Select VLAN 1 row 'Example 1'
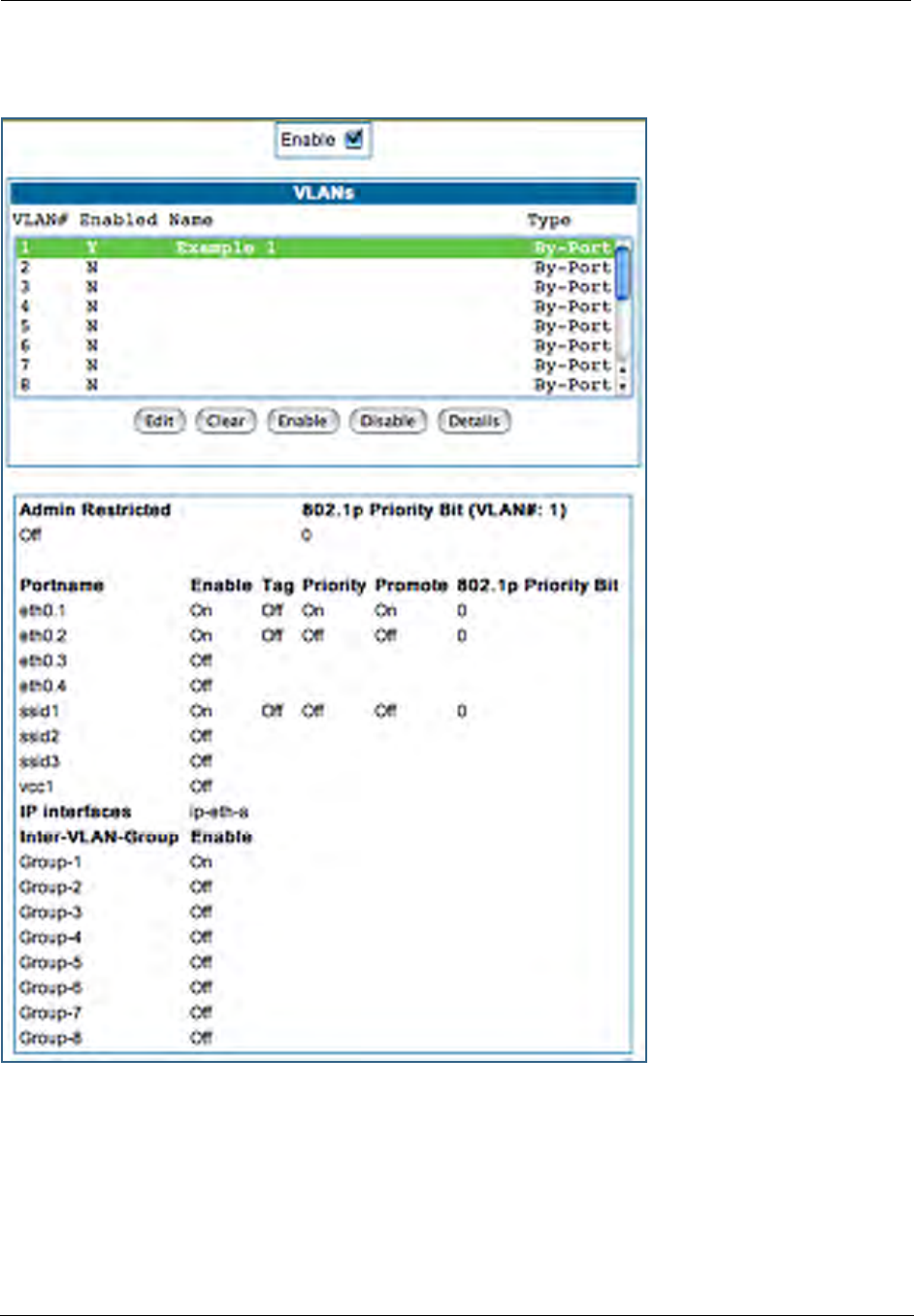Screen dimensions: 914x1316 point(315,247)
